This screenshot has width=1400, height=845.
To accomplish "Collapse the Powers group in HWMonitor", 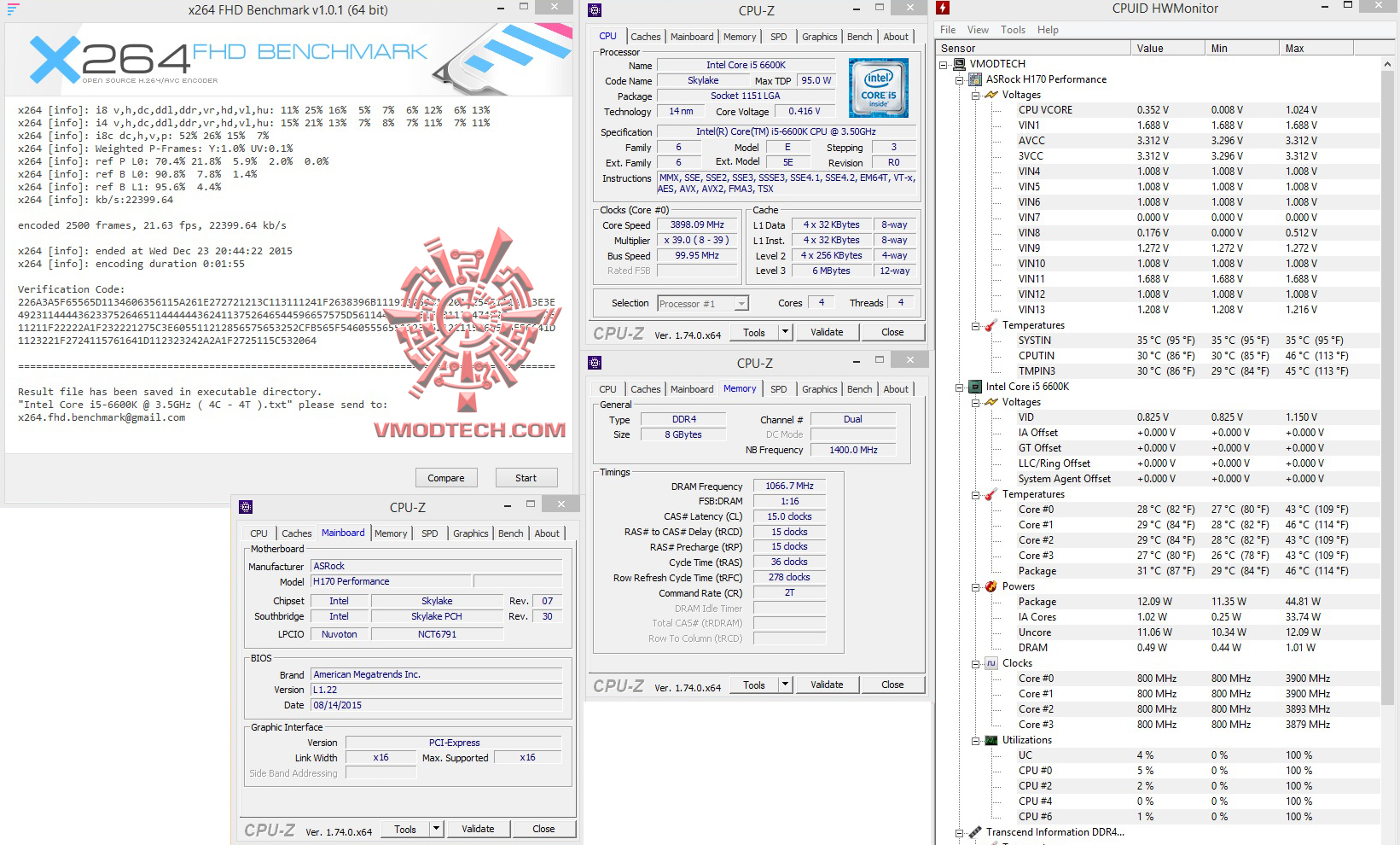I will point(975,586).
